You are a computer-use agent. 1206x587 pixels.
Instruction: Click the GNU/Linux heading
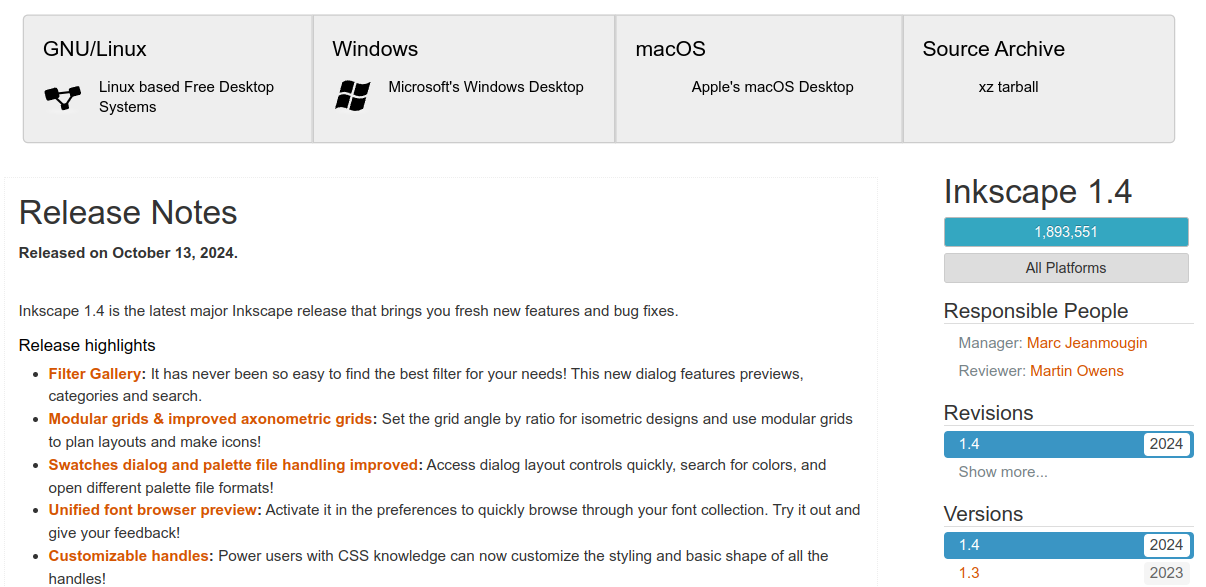point(95,49)
